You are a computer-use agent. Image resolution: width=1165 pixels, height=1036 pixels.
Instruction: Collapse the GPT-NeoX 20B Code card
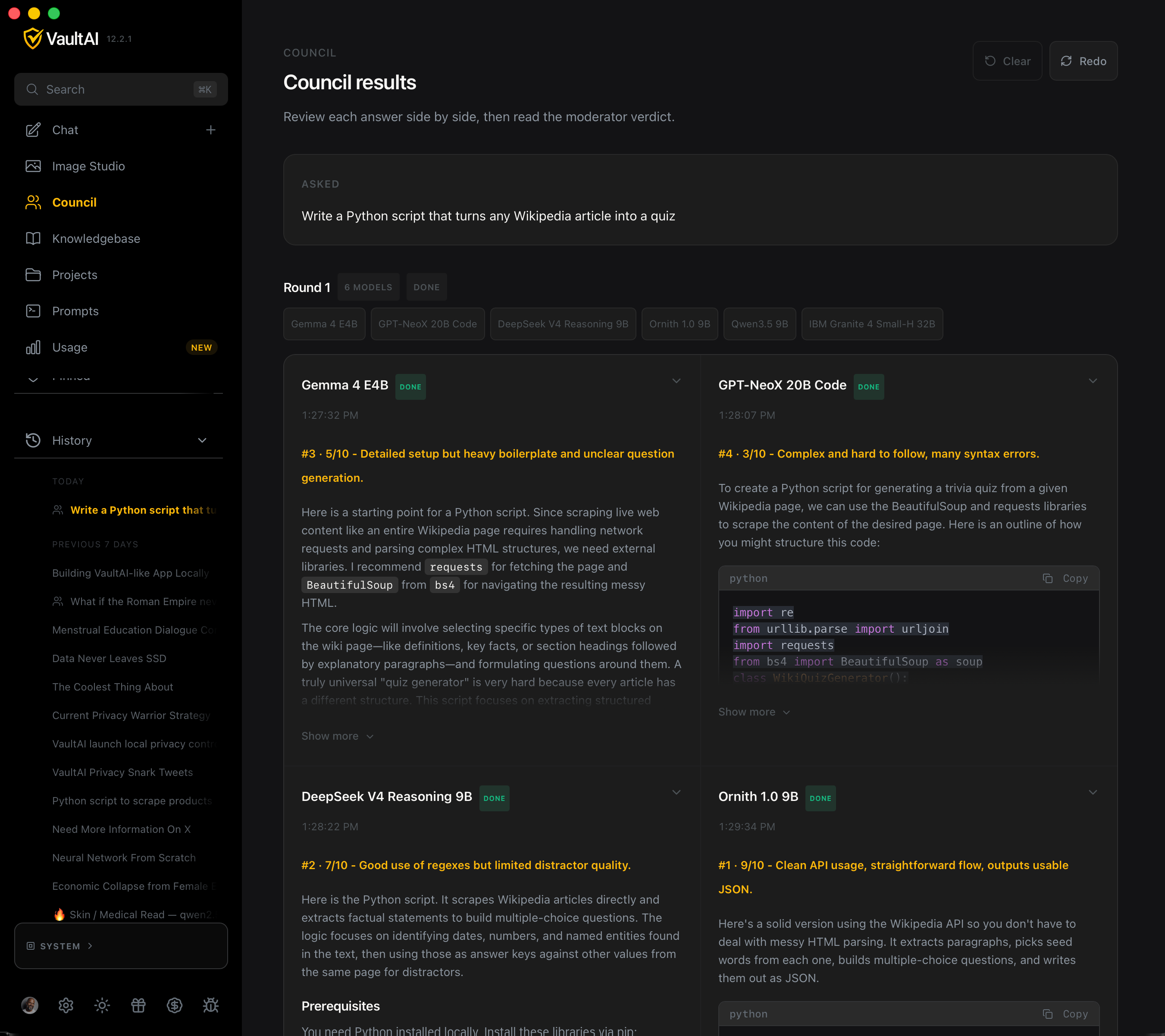click(1093, 381)
